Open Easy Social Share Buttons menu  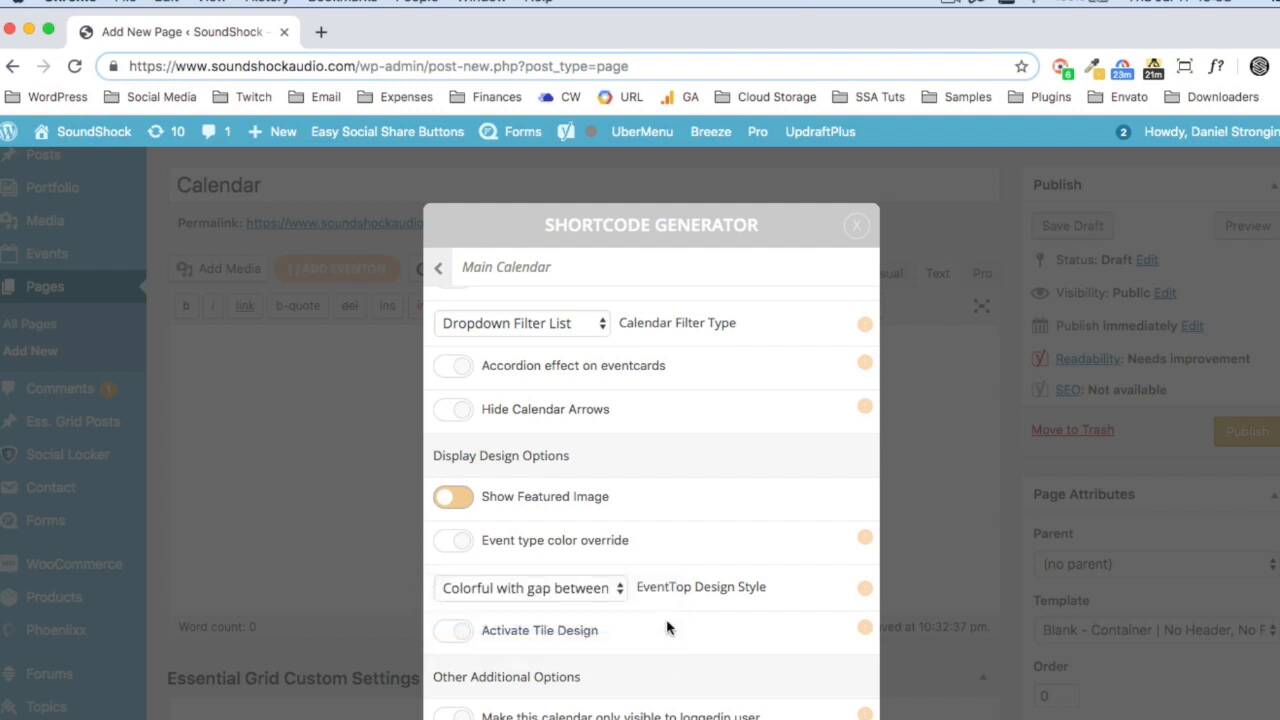387,132
